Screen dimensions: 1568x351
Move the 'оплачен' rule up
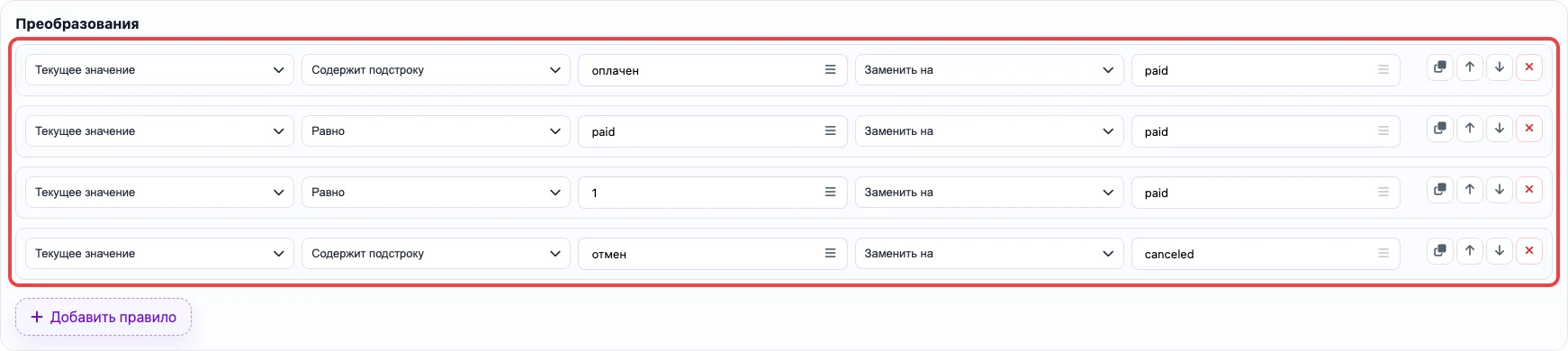[1470, 67]
